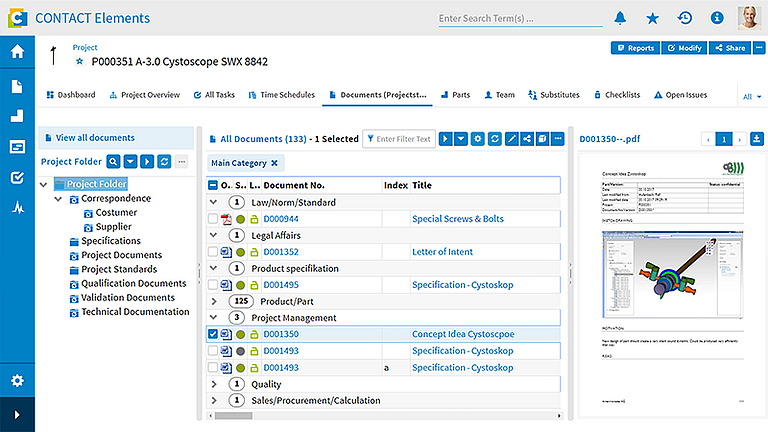Open Special Screws & Bolts link
The width and height of the screenshot is (768, 432).
pos(457,219)
